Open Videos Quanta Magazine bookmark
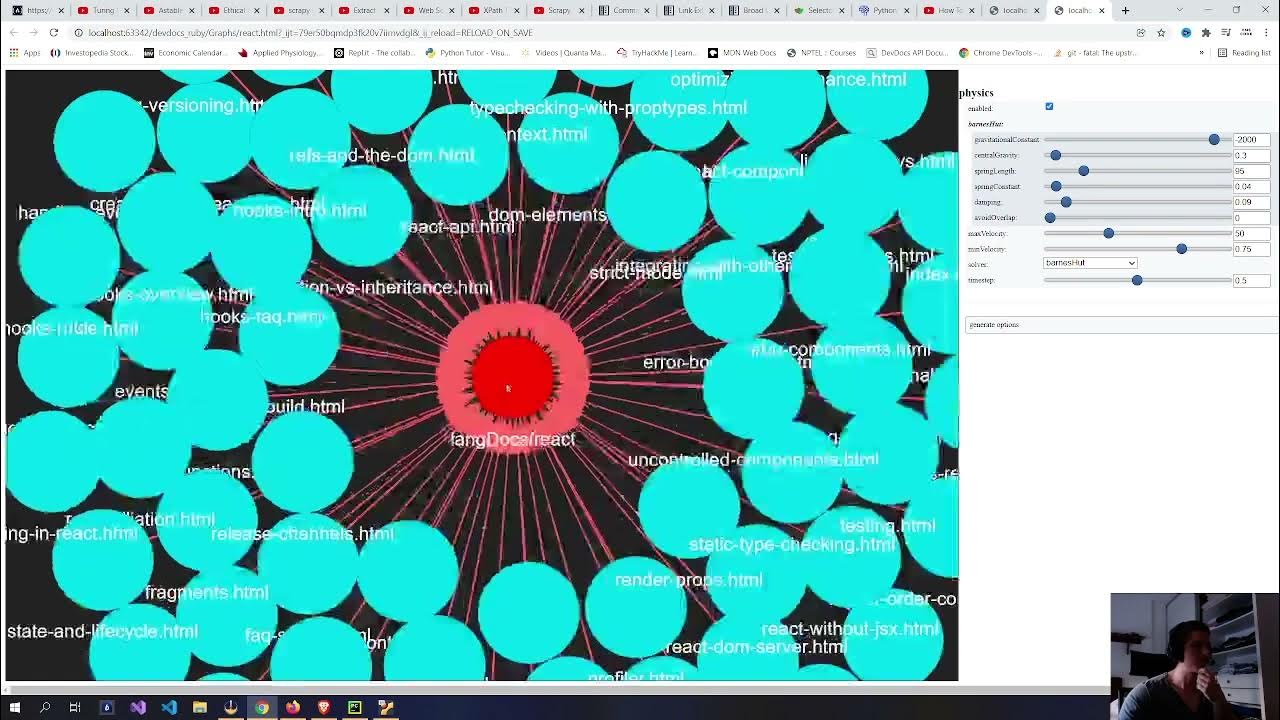Image resolution: width=1280 pixels, height=720 pixels. (564, 52)
